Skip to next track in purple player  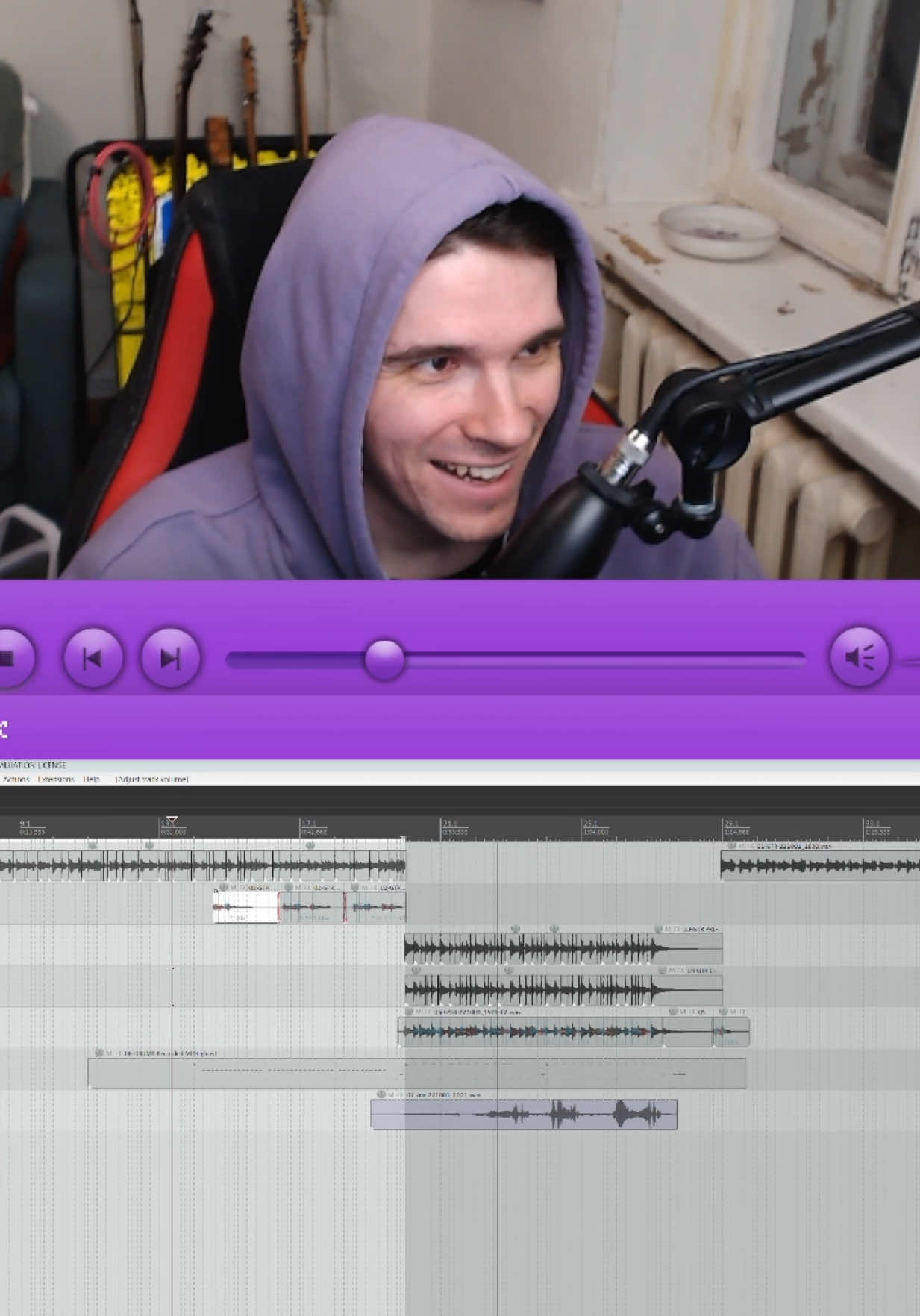(x=170, y=658)
